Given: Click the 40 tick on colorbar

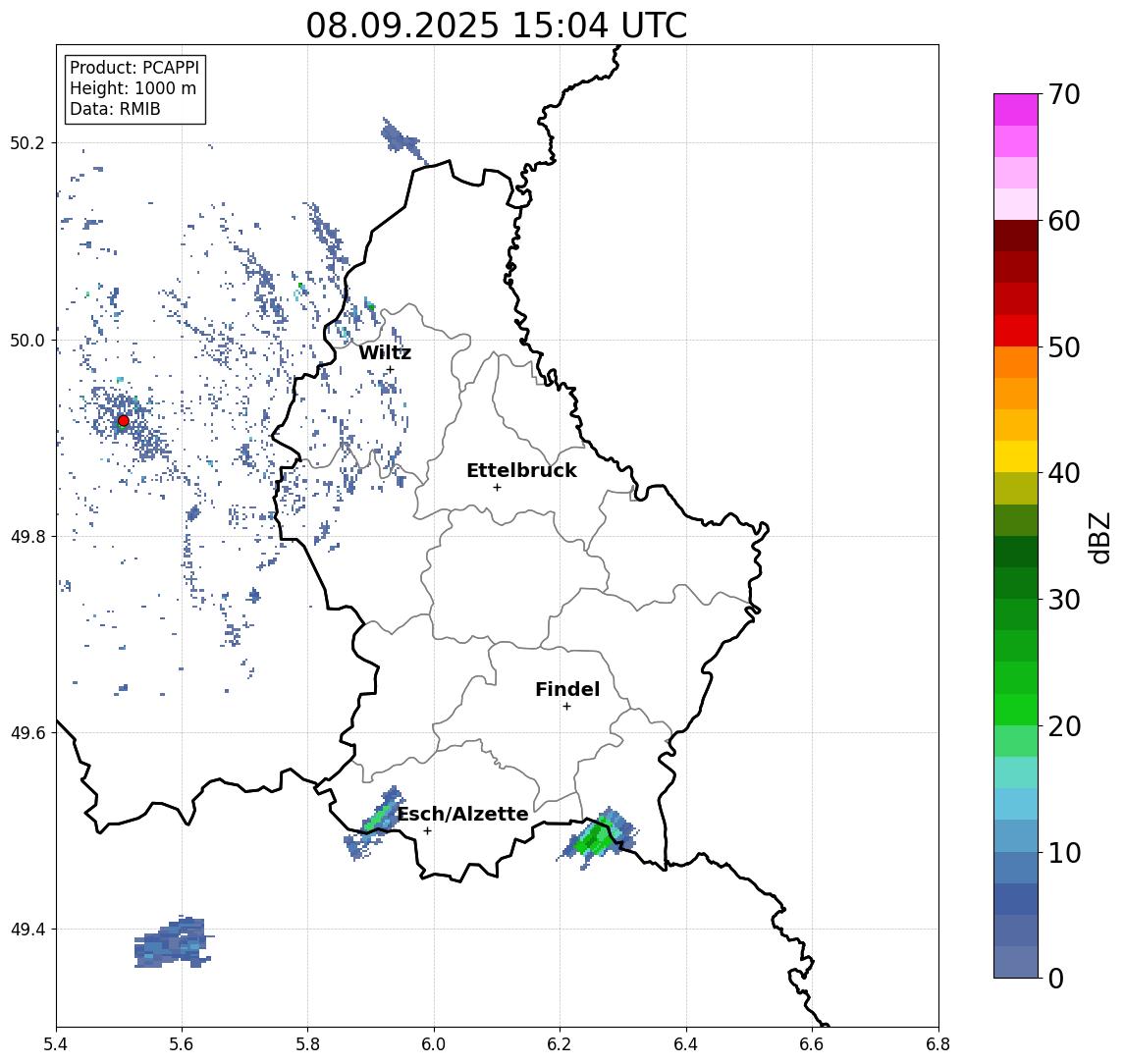Looking at the screenshot, I should (1063, 473).
